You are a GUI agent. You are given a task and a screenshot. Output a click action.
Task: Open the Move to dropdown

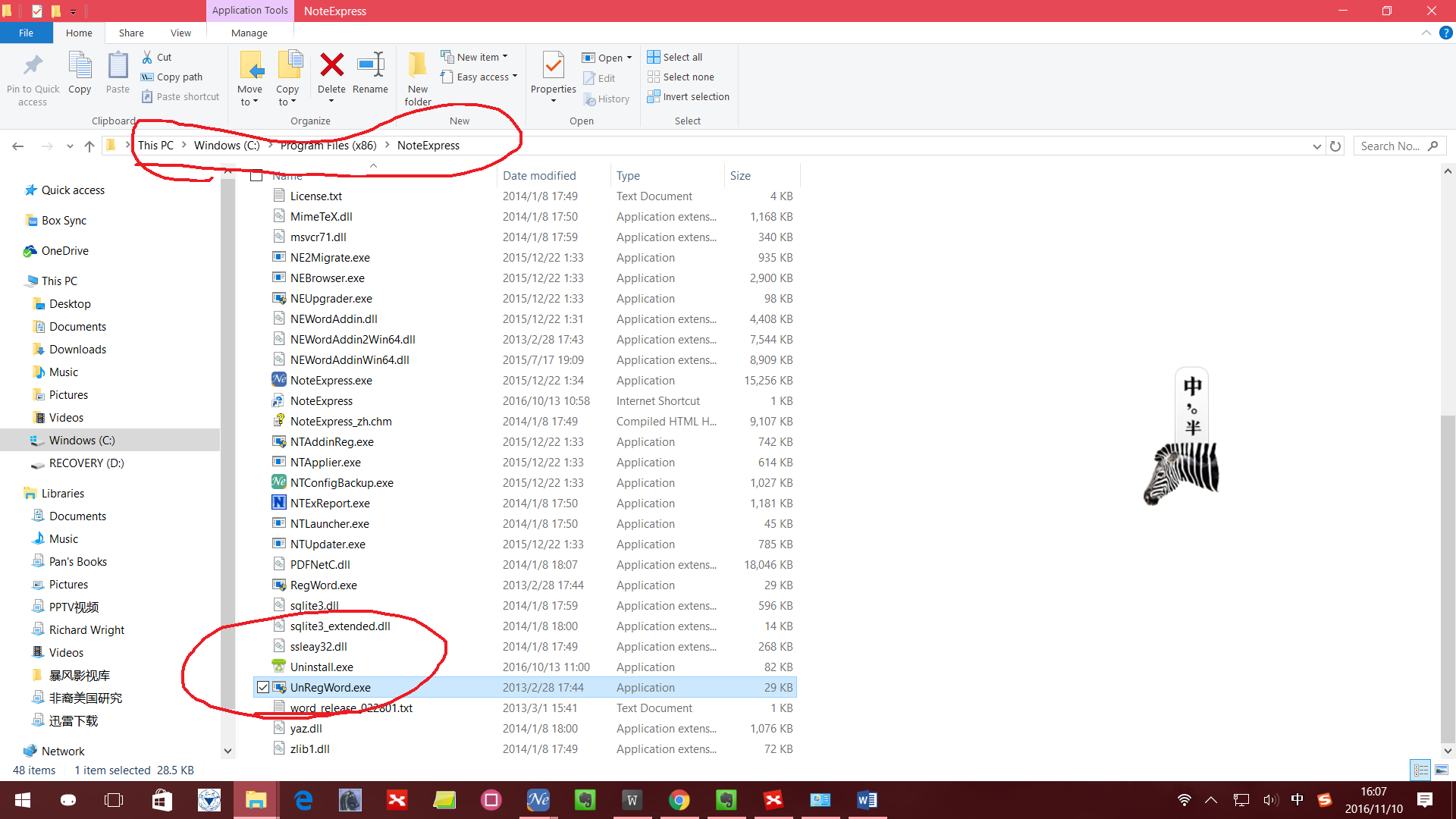point(249,96)
